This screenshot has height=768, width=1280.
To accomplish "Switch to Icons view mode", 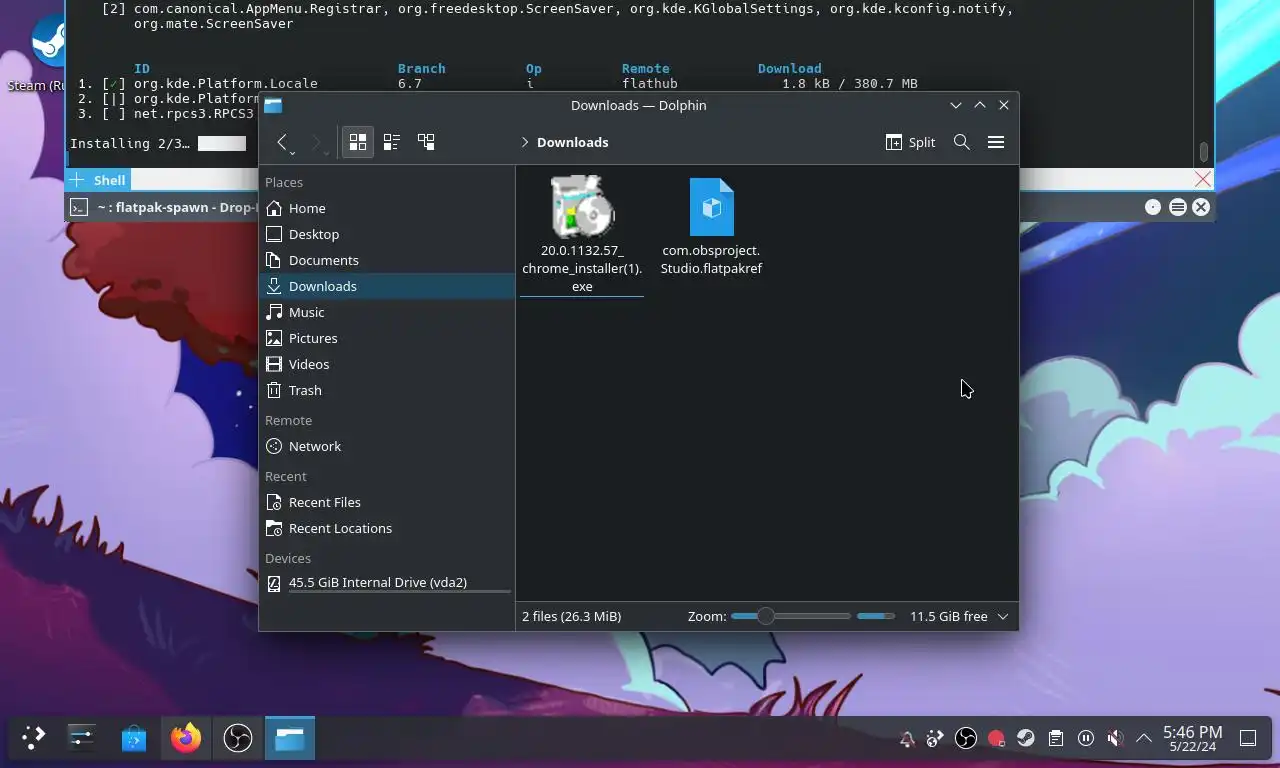I will click(x=357, y=142).
